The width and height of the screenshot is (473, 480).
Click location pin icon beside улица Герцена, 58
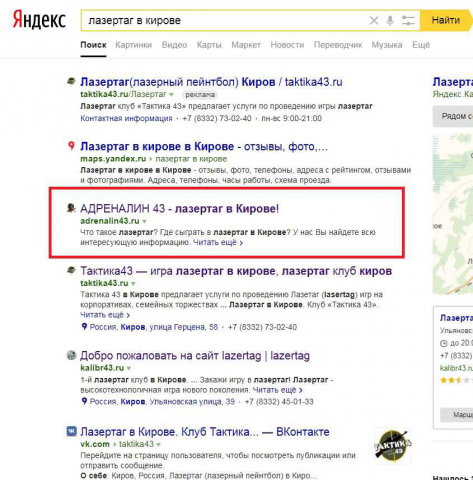click(84, 327)
